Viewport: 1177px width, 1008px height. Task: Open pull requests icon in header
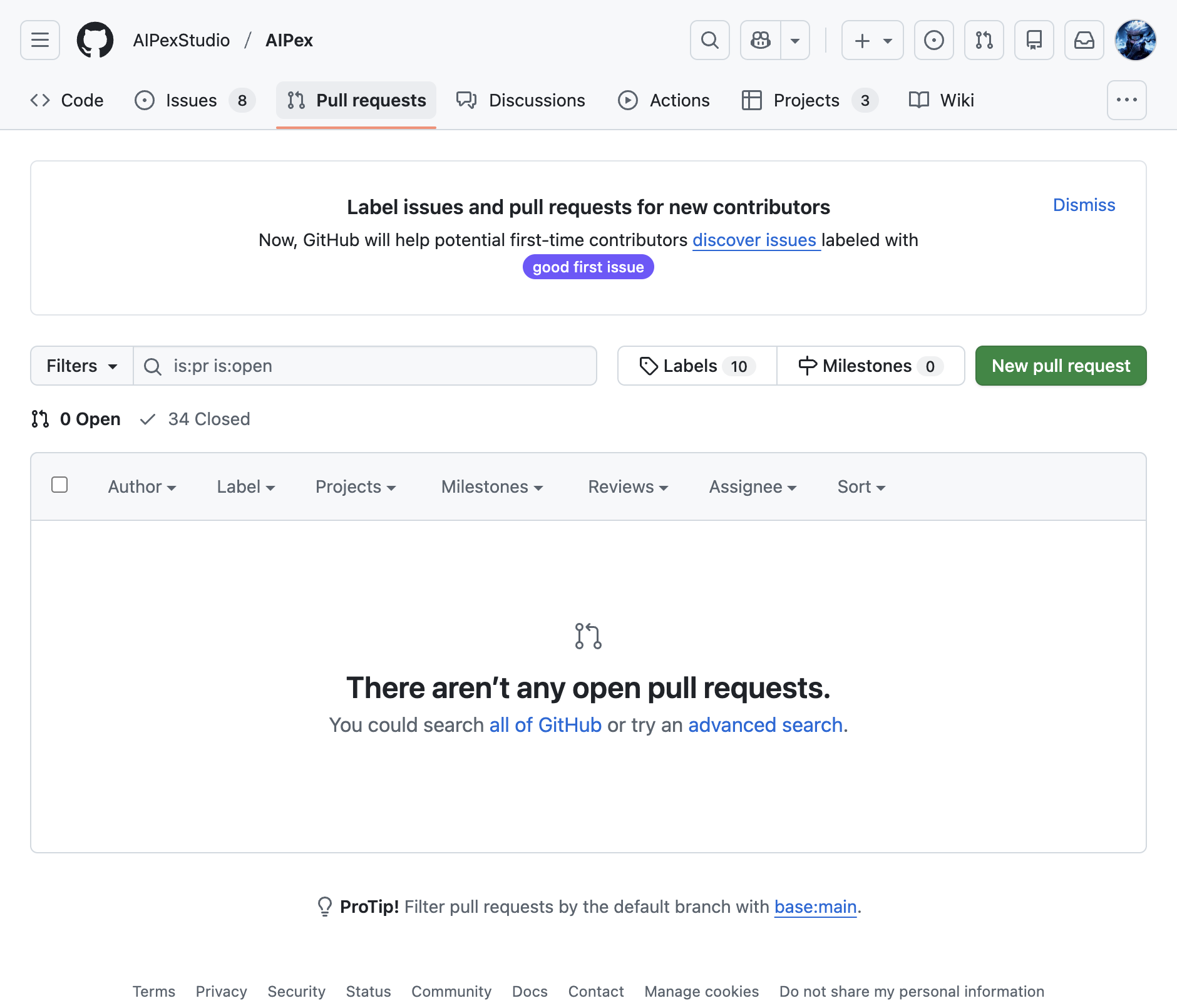tap(984, 40)
